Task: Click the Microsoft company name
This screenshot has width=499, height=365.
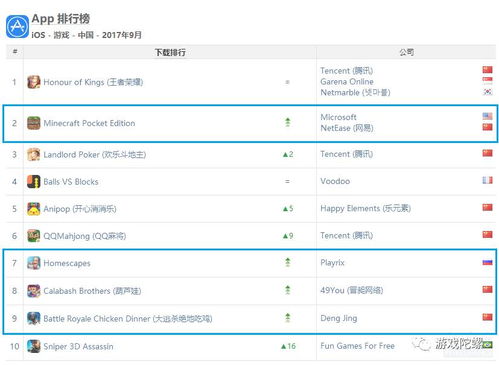Action: point(338,117)
